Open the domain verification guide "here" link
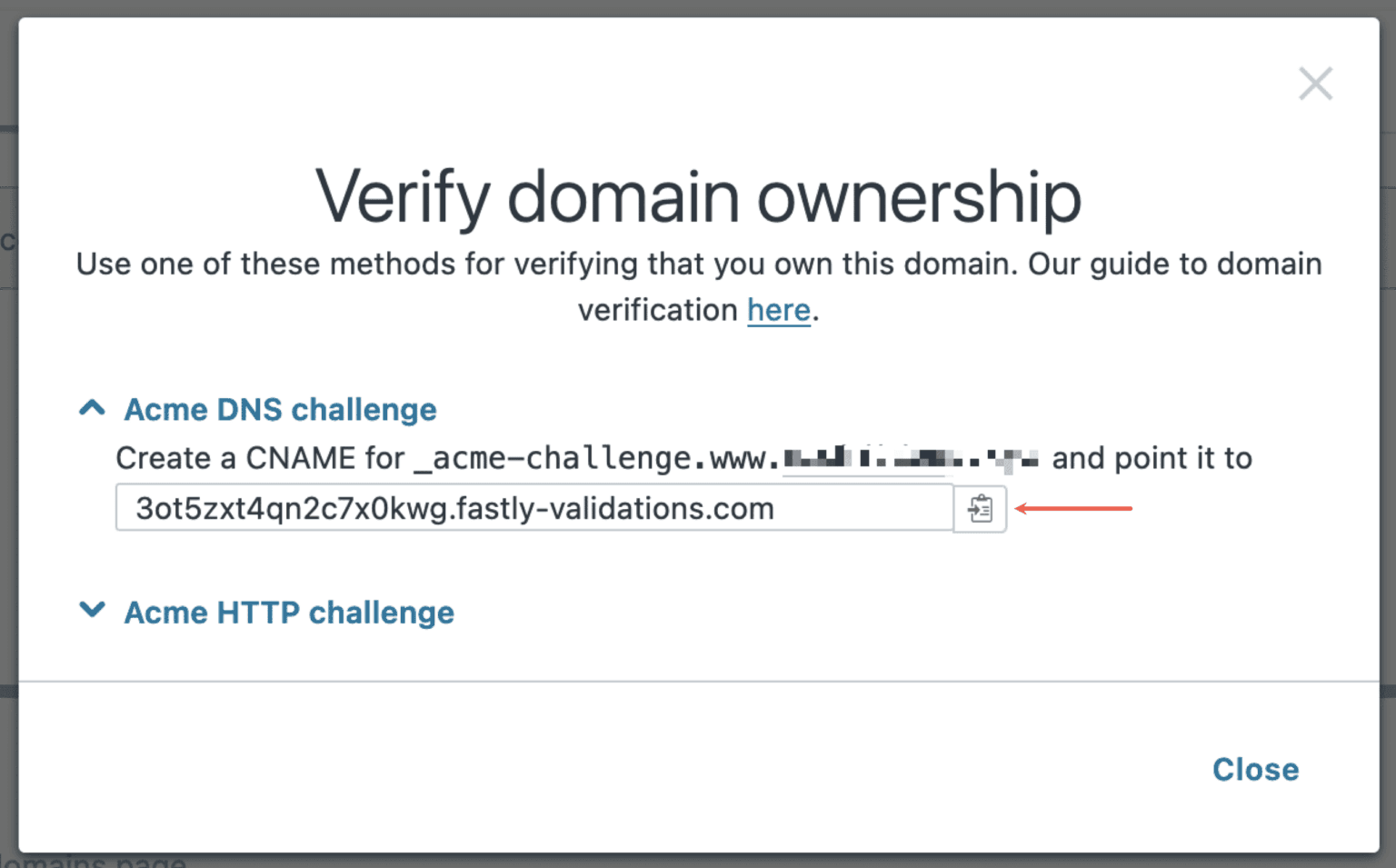 pyautogui.click(x=778, y=311)
